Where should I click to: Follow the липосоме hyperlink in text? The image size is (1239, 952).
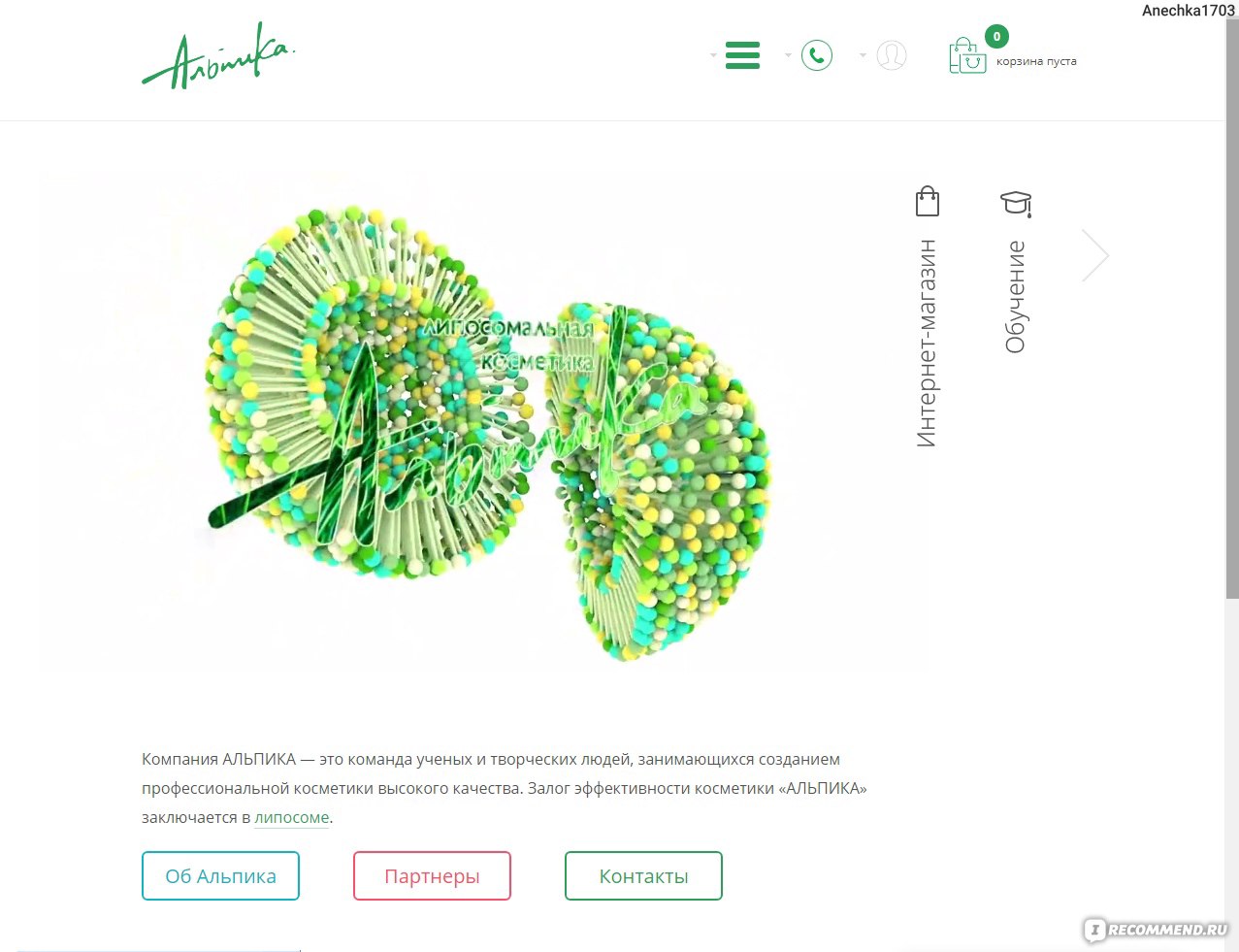292,818
